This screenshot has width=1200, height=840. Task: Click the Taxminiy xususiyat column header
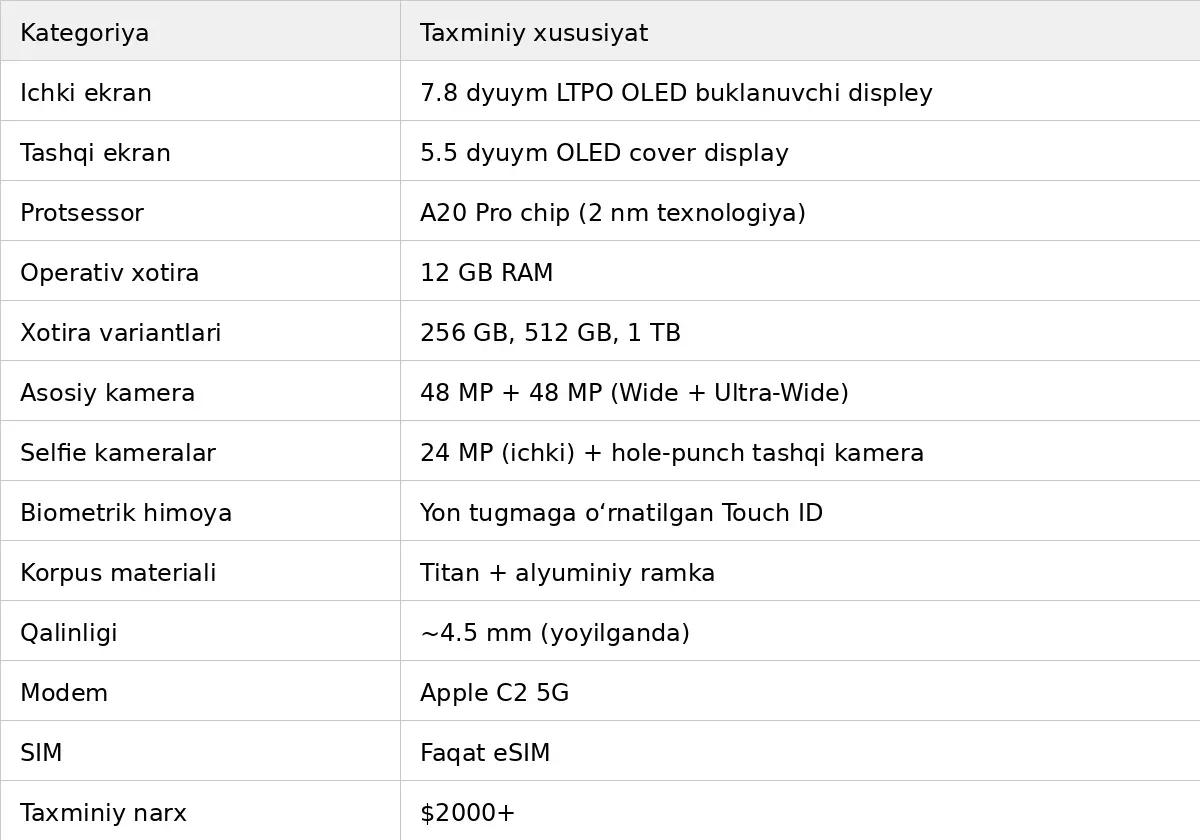(x=534, y=33)
